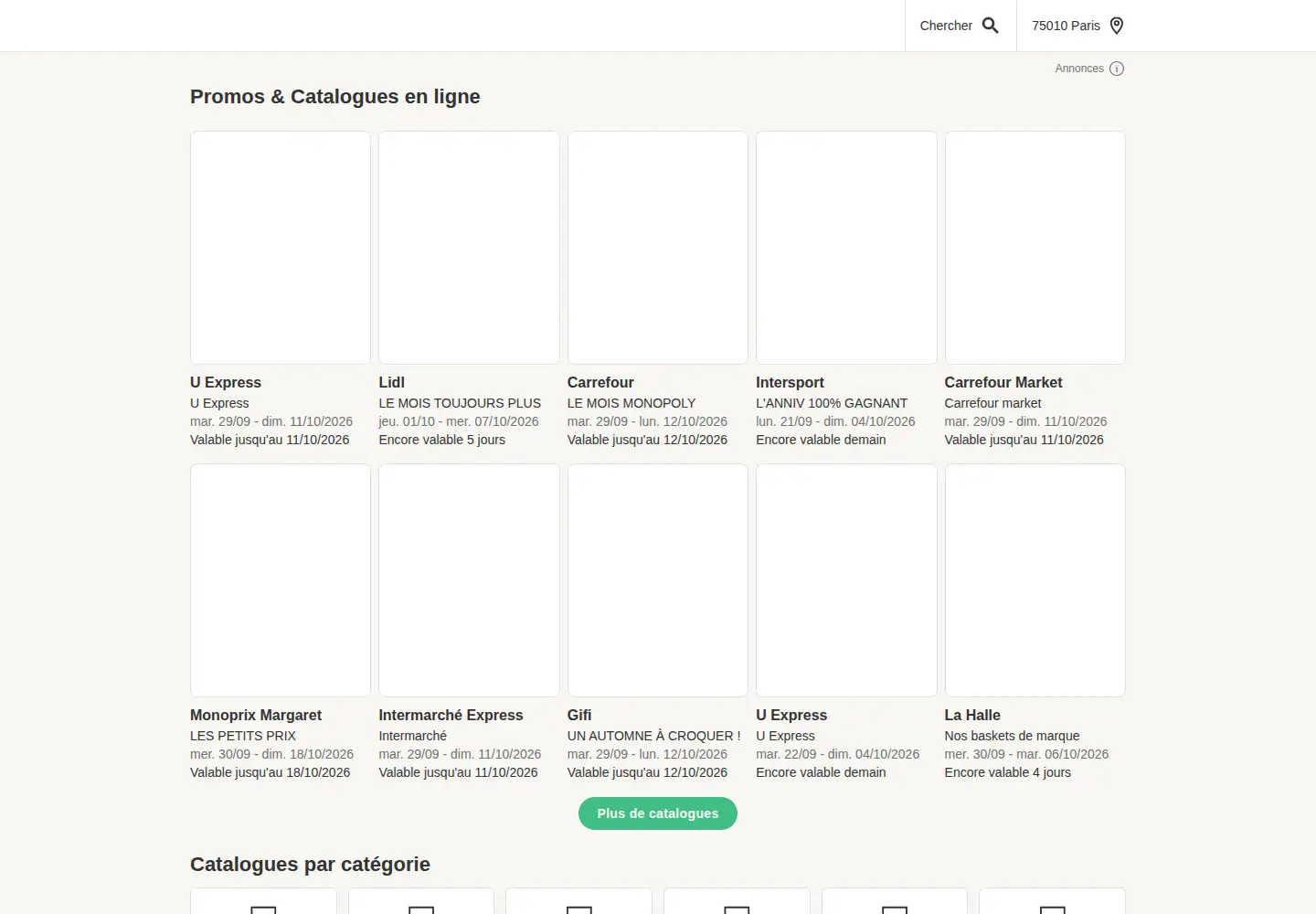The height and width of the screenshot is (914, 1316).
Task: Click "LE MOIS TOUJOURS PLUS" text
Action: 460,403
